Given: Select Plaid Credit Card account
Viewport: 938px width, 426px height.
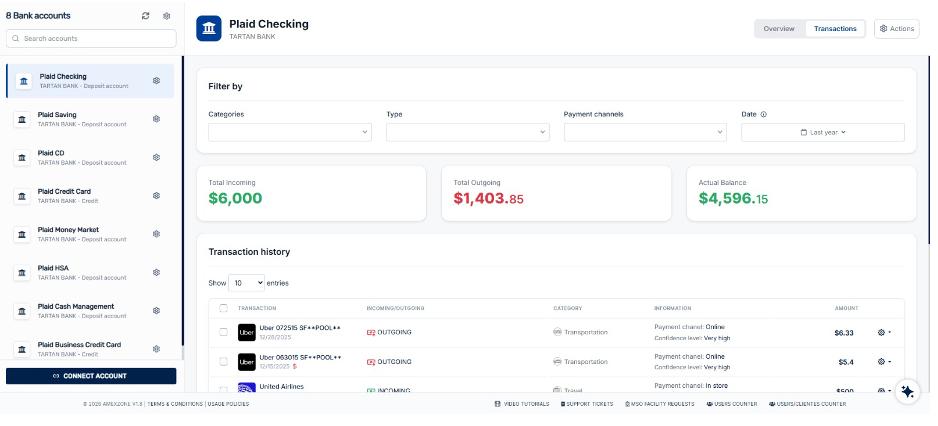Looking at the screenshot, I should pos(80,195).
